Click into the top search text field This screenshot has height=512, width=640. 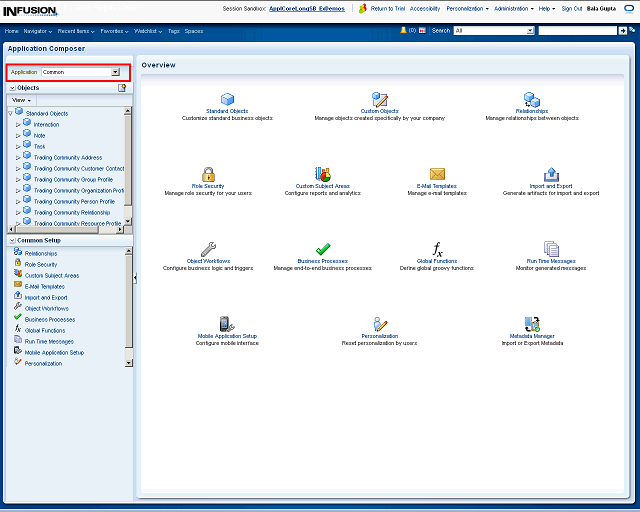[577, 31]
